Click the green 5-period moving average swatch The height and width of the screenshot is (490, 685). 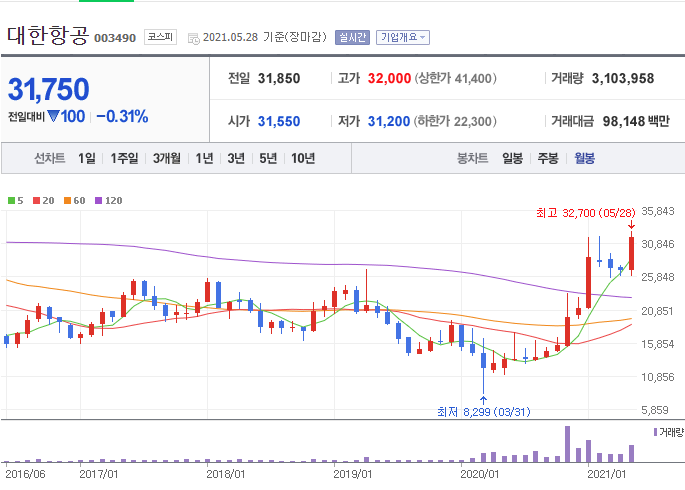tap(11, 200)
